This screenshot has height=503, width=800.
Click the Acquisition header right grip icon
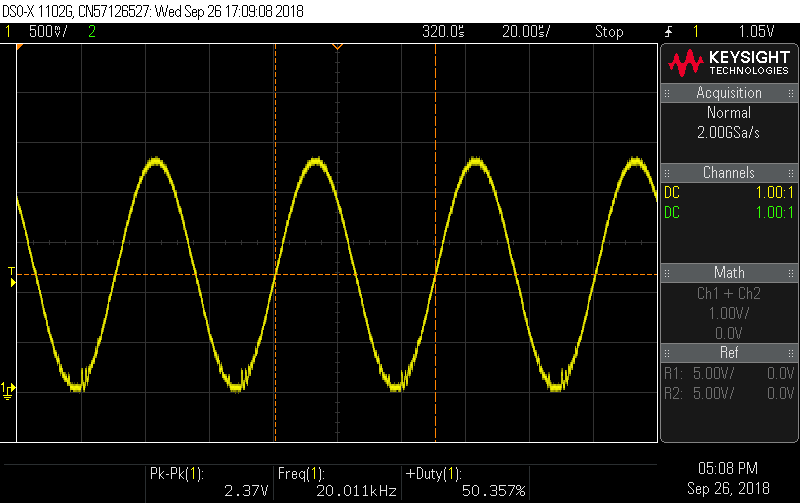[x=791, y=93]
